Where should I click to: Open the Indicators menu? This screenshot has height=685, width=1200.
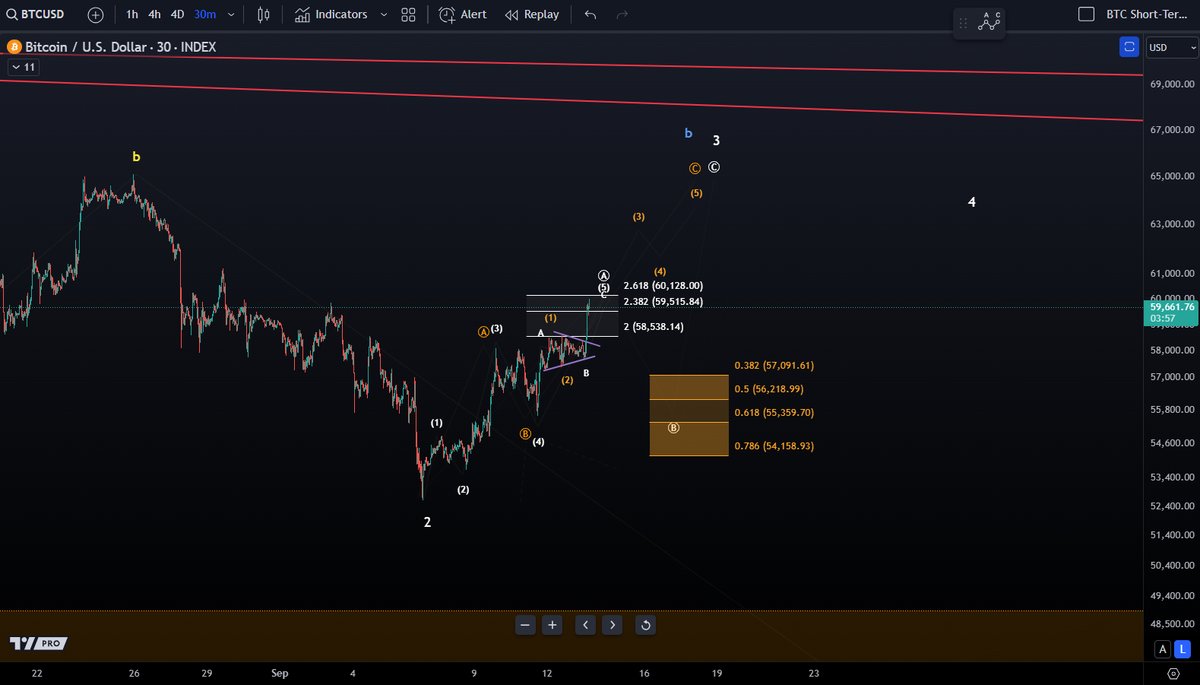340,14
